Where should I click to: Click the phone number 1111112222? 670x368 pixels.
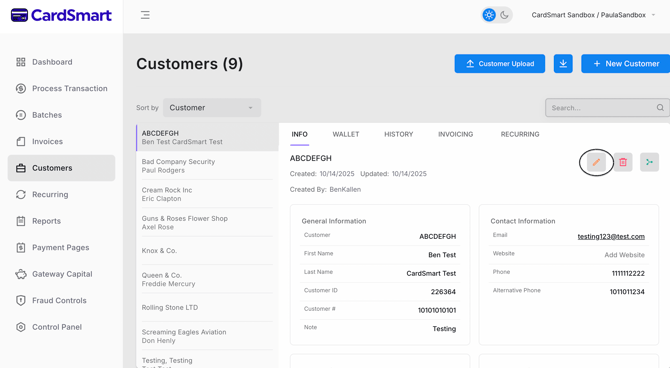pos(628,274)
